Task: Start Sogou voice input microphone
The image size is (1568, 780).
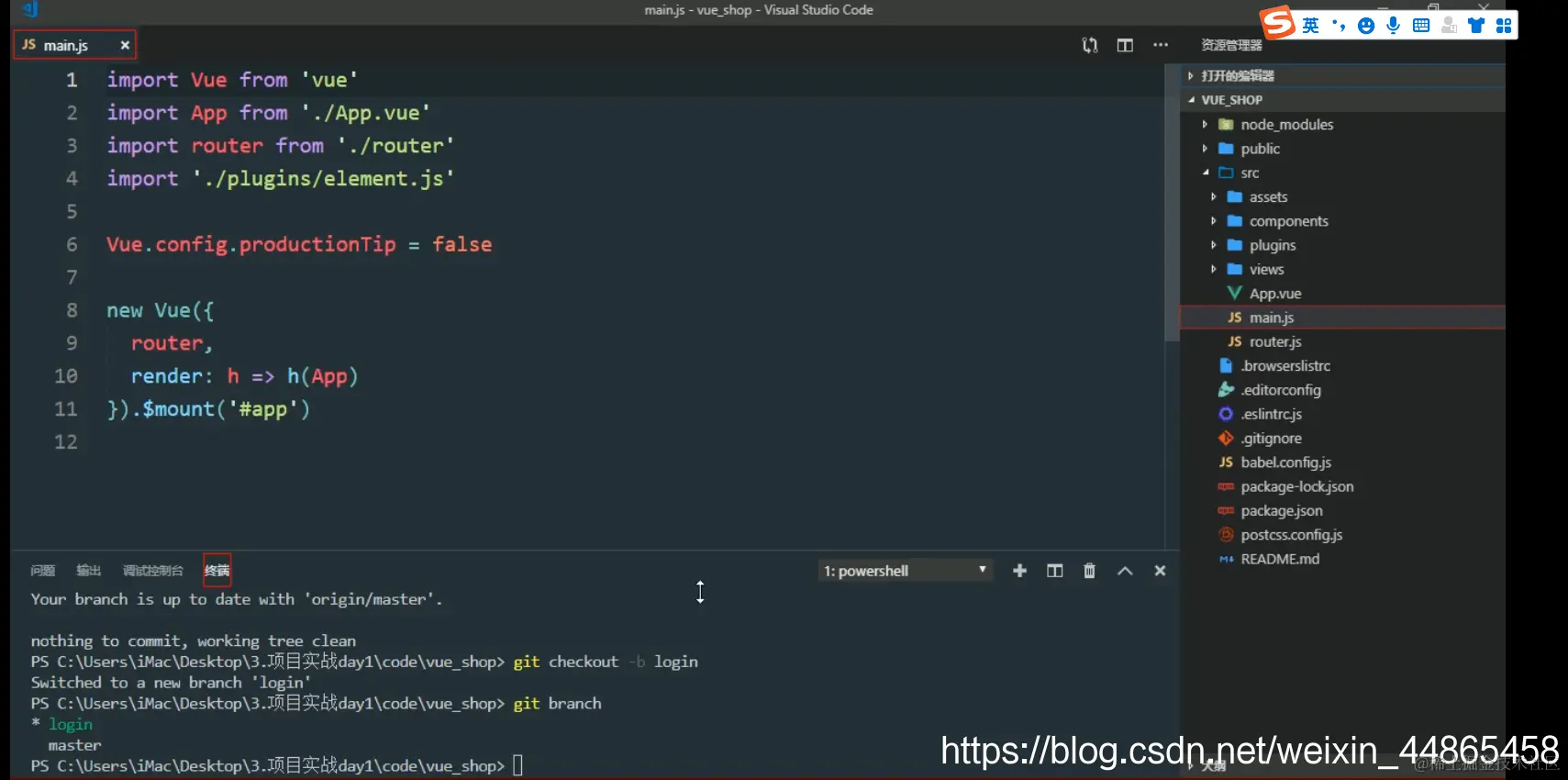Action: pos(1394,26)
